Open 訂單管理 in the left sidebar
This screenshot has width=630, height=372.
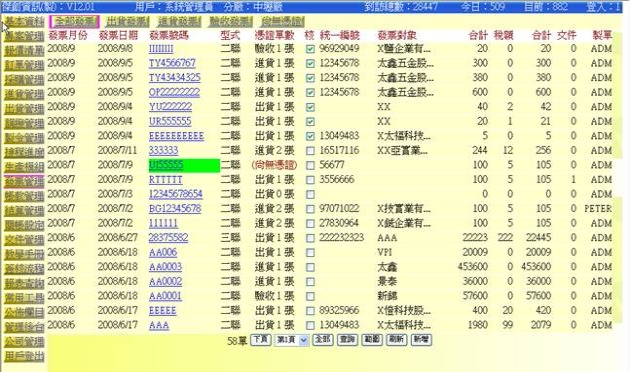[x=25, y=65]
